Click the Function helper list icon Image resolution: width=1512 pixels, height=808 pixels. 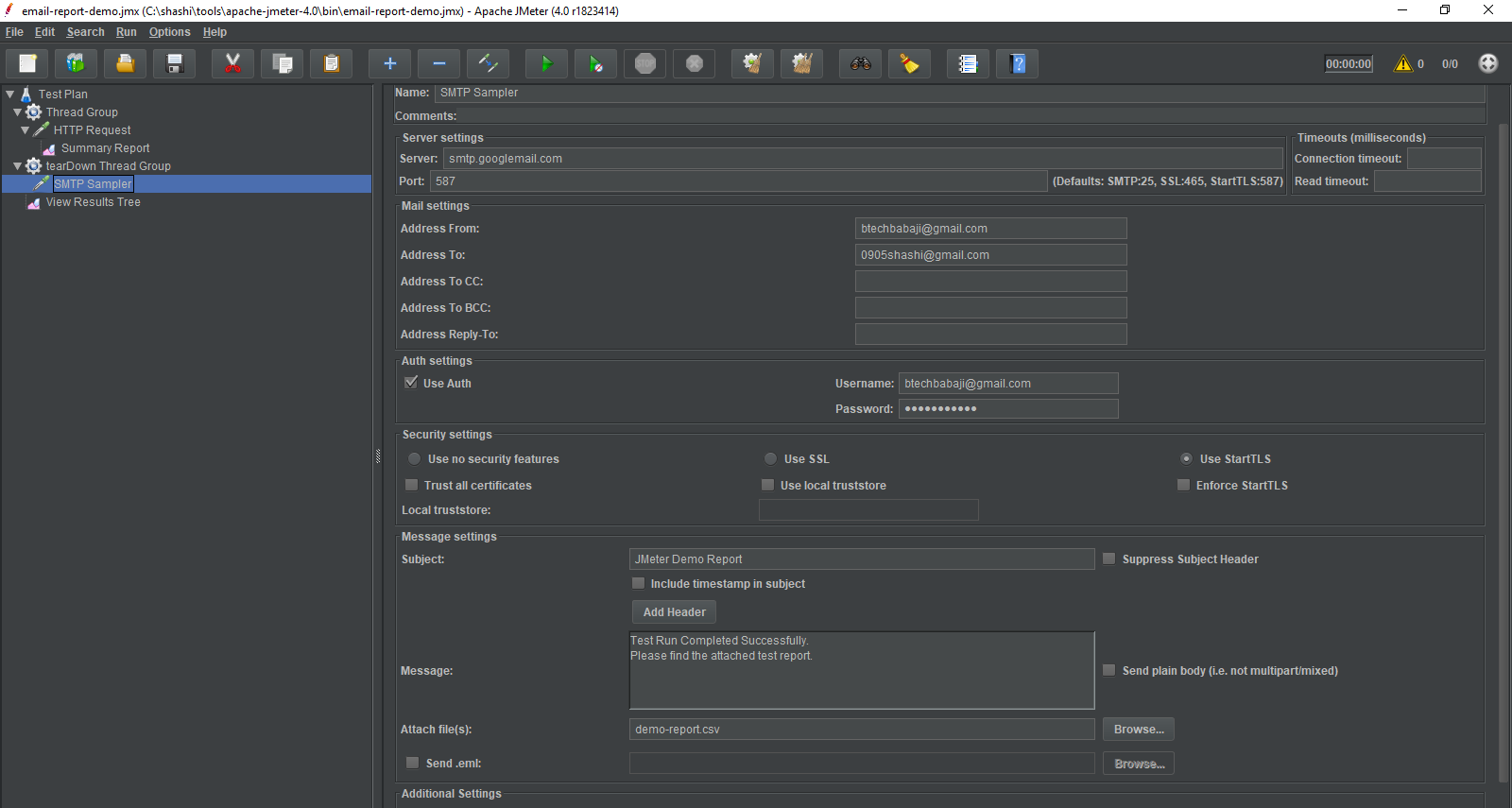pyautogui.click(x=968, y=64)
